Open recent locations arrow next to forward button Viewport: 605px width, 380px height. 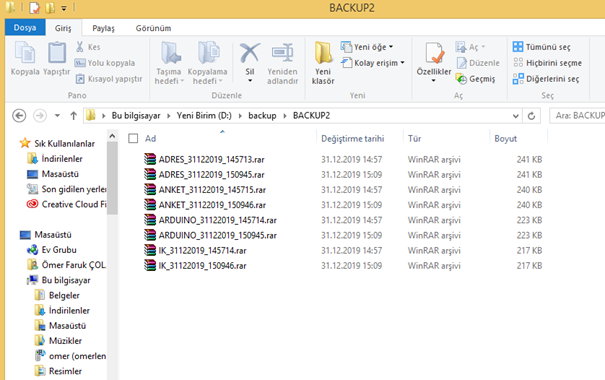[57, 115]
